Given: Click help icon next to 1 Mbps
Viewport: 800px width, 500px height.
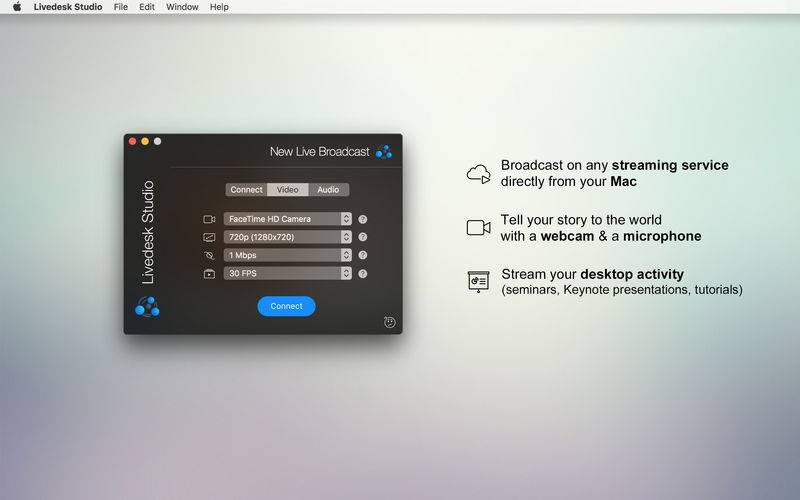Looking at the screenshot, I should pyautogui.click(x=363, y=255).
